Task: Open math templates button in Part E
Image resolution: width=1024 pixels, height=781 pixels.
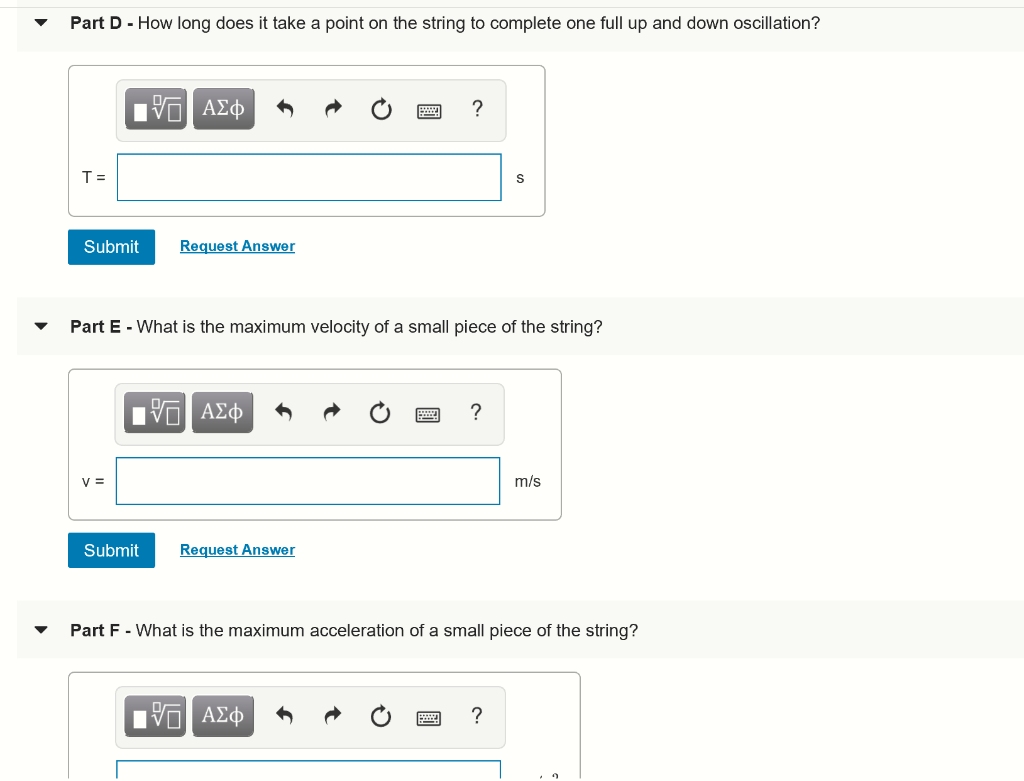Action: (x=154, y=412)
